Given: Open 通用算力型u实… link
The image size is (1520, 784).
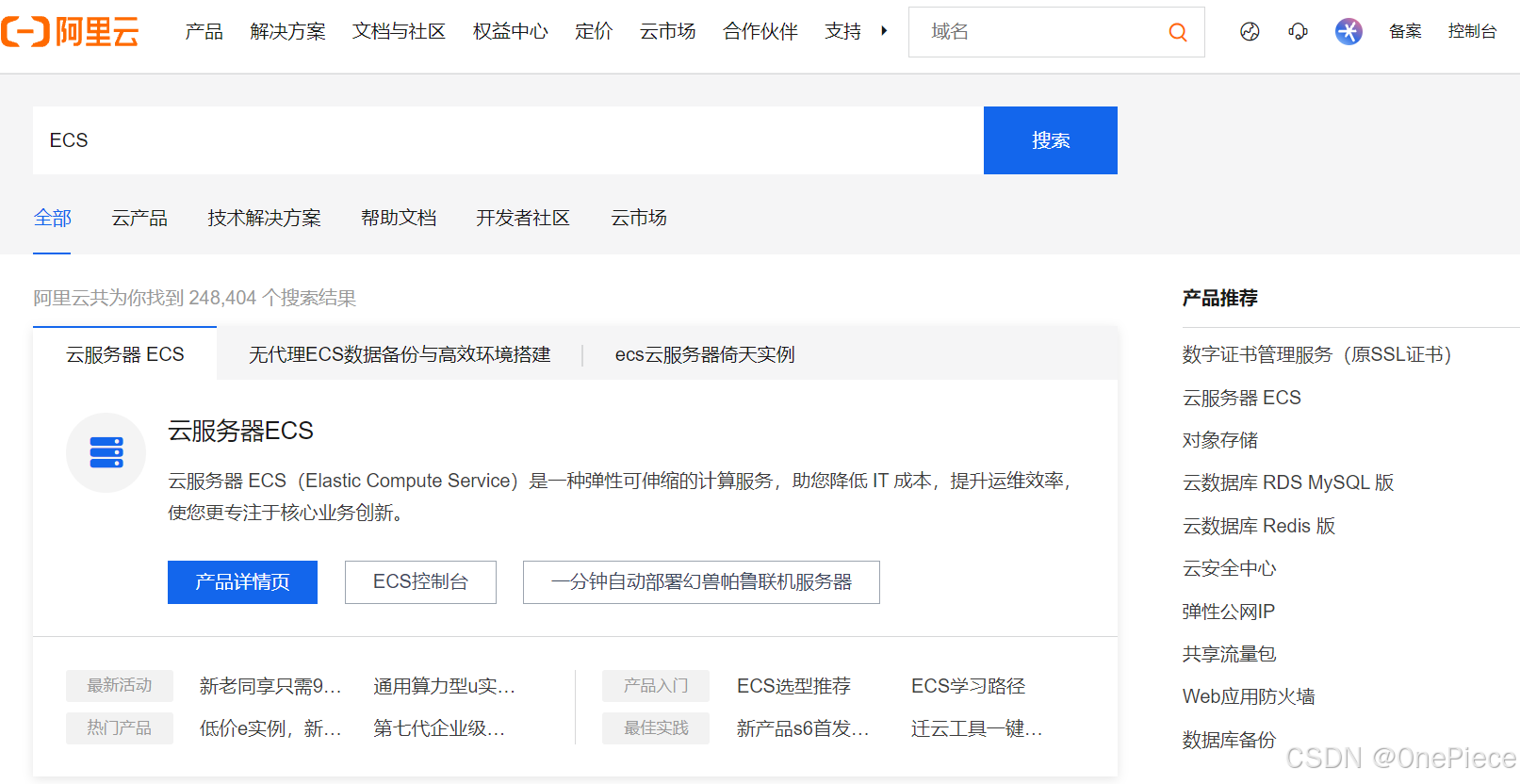Looking at the screenshot, I should tap(444, 686).
